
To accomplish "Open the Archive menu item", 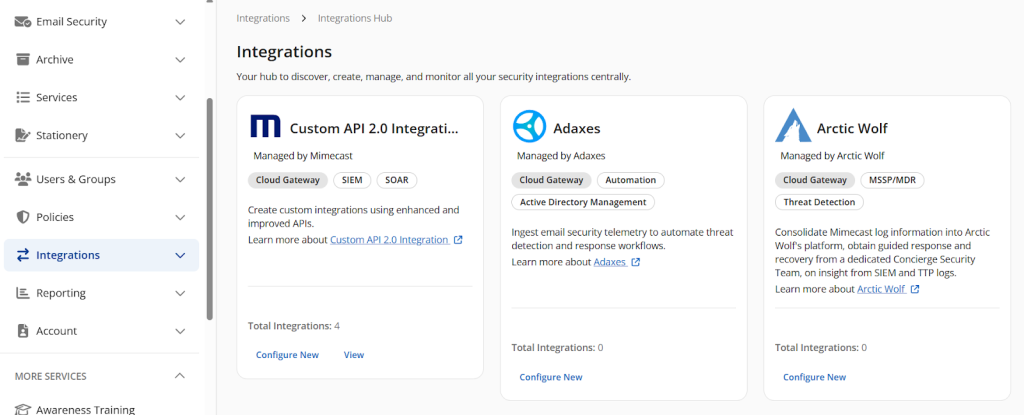I will (x=101, y=59).
